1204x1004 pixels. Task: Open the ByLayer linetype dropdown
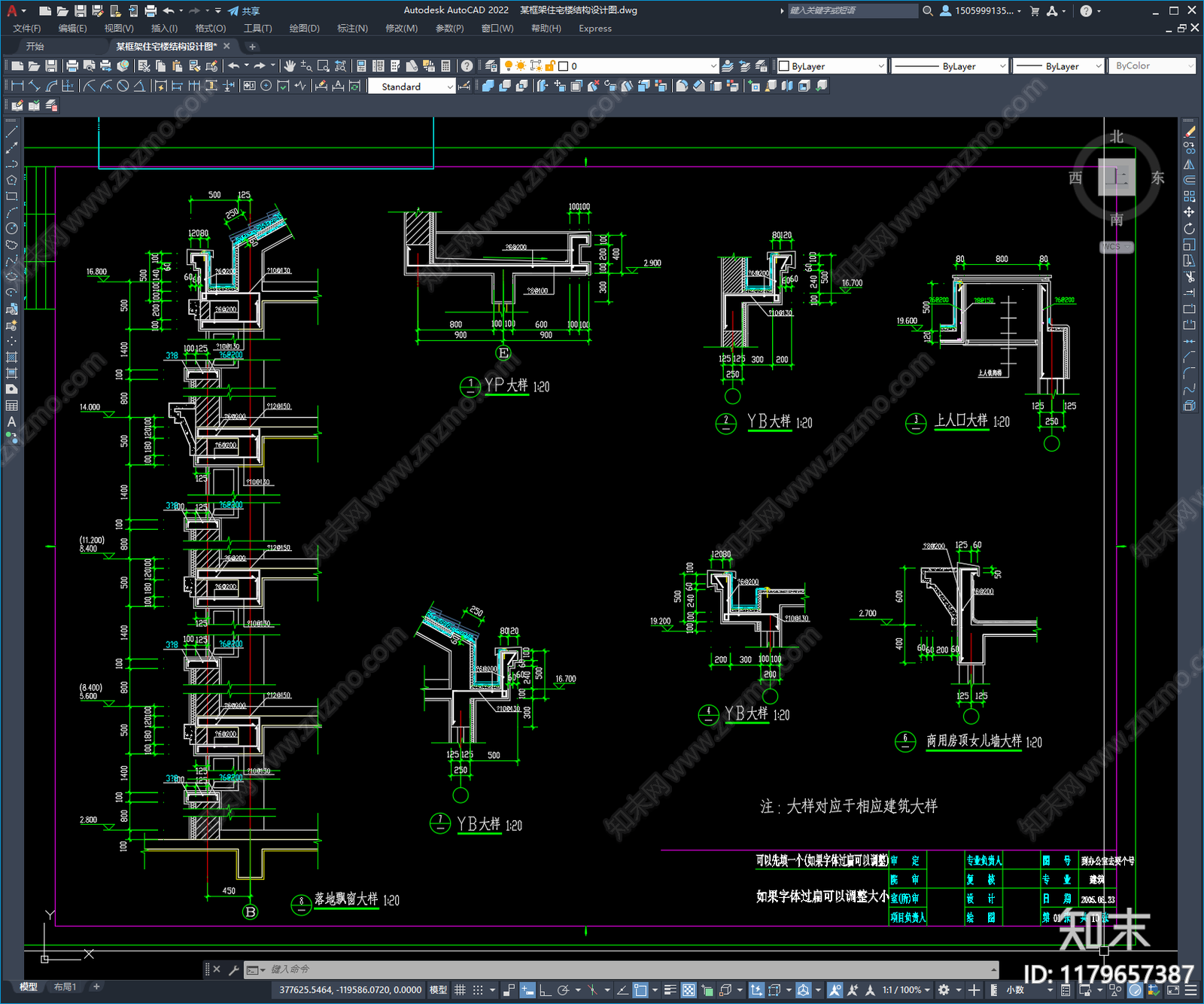coord(950,66)
